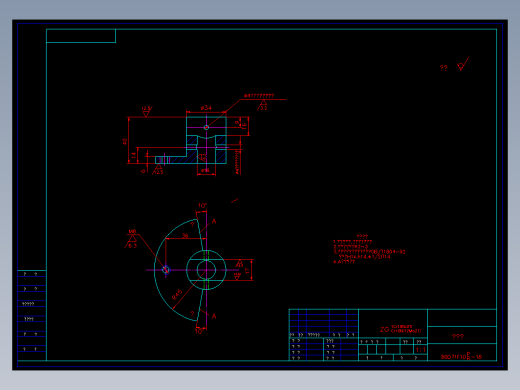Screen dimensions: 520x390
Task: Select the M6 thread callout label
Action: pyautogui.click(x=132, y=231)
